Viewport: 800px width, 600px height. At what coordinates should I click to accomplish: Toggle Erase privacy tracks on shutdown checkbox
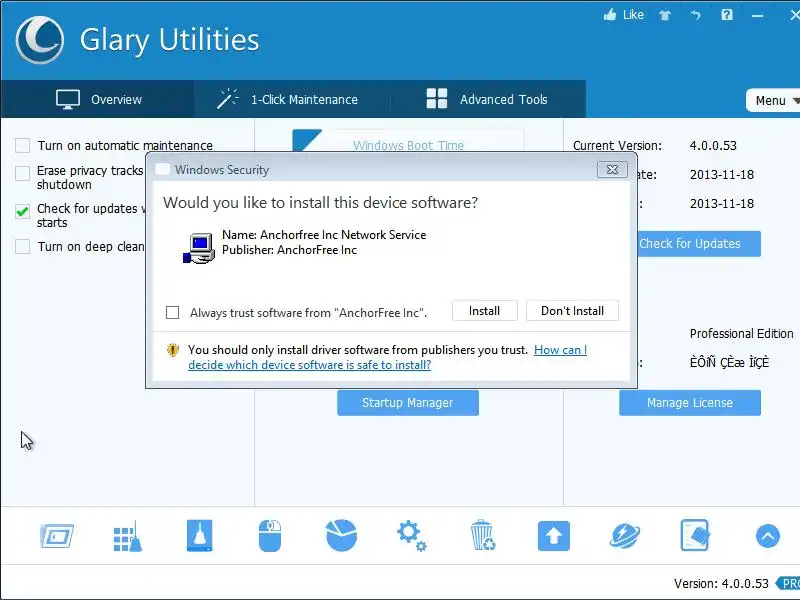22,173
